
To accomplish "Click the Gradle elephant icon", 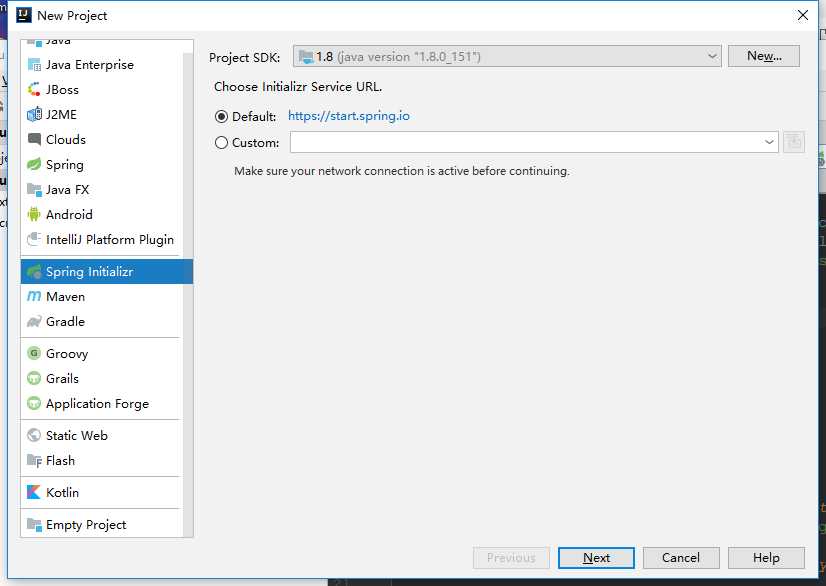I will 34,321.
